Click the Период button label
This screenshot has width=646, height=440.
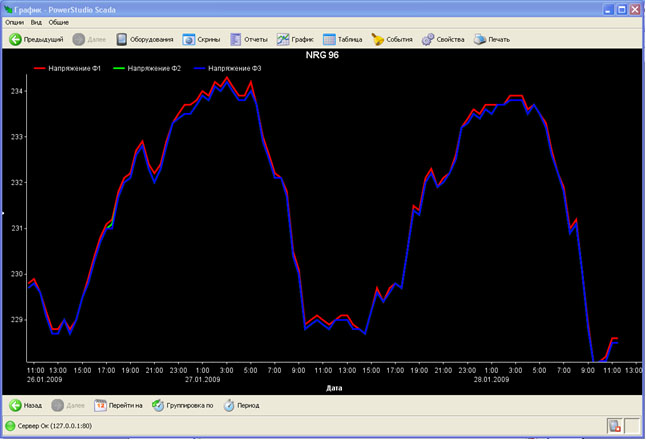point(248,405)
